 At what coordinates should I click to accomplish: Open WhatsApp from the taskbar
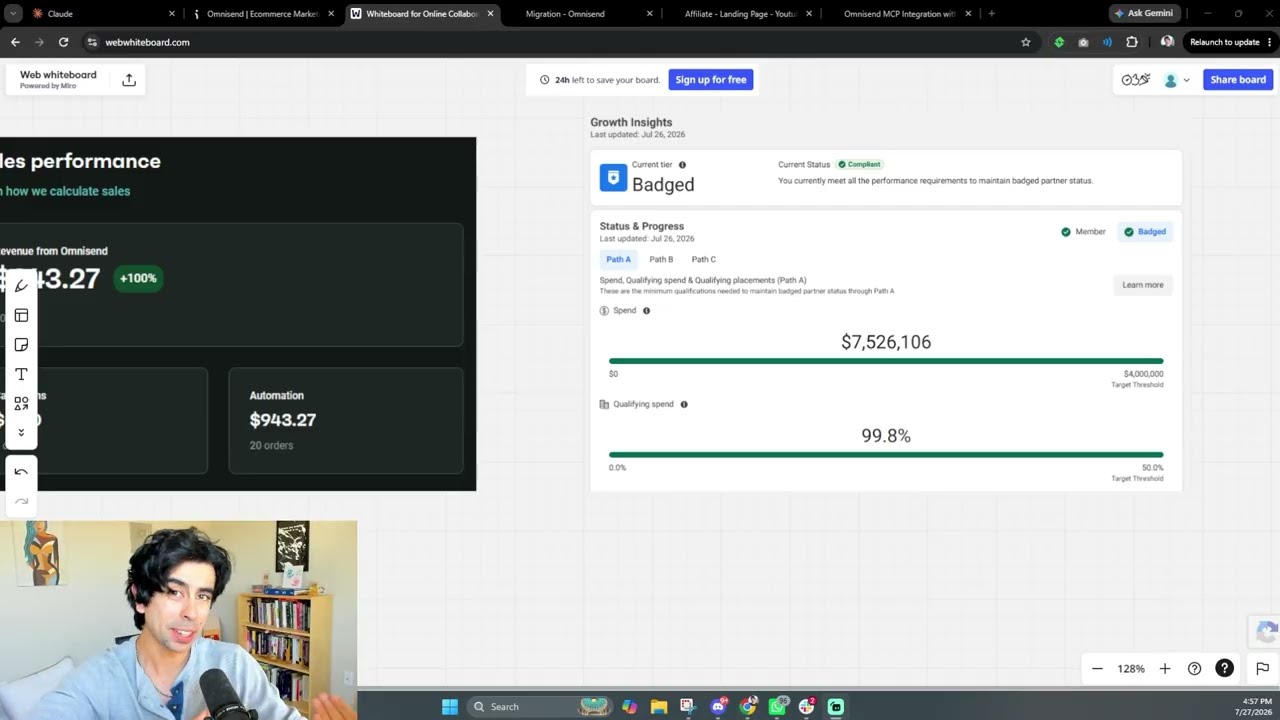tap(777, 706)
